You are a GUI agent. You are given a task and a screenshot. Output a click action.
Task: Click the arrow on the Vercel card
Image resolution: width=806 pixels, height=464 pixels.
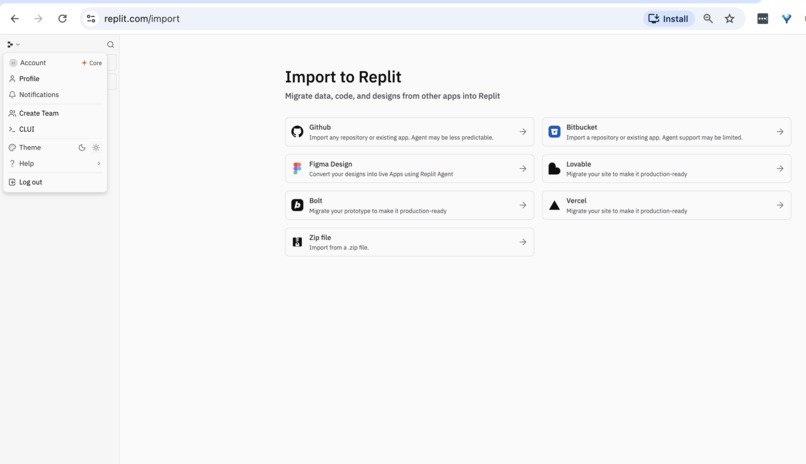click(x=780, y=205)
